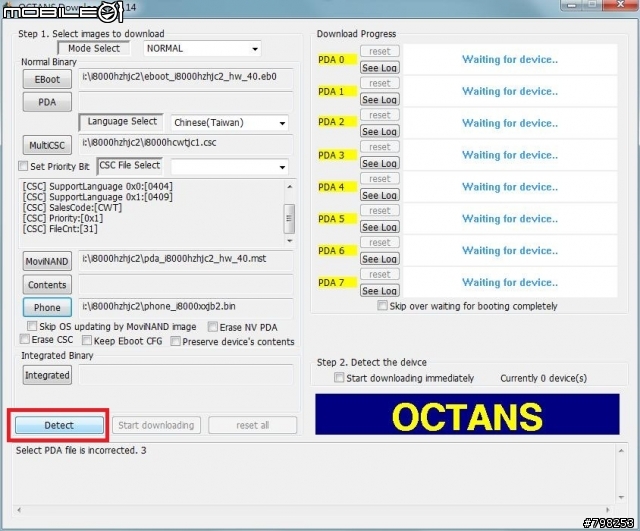Close the OCTANS Downloader window

tap(620, 5)
